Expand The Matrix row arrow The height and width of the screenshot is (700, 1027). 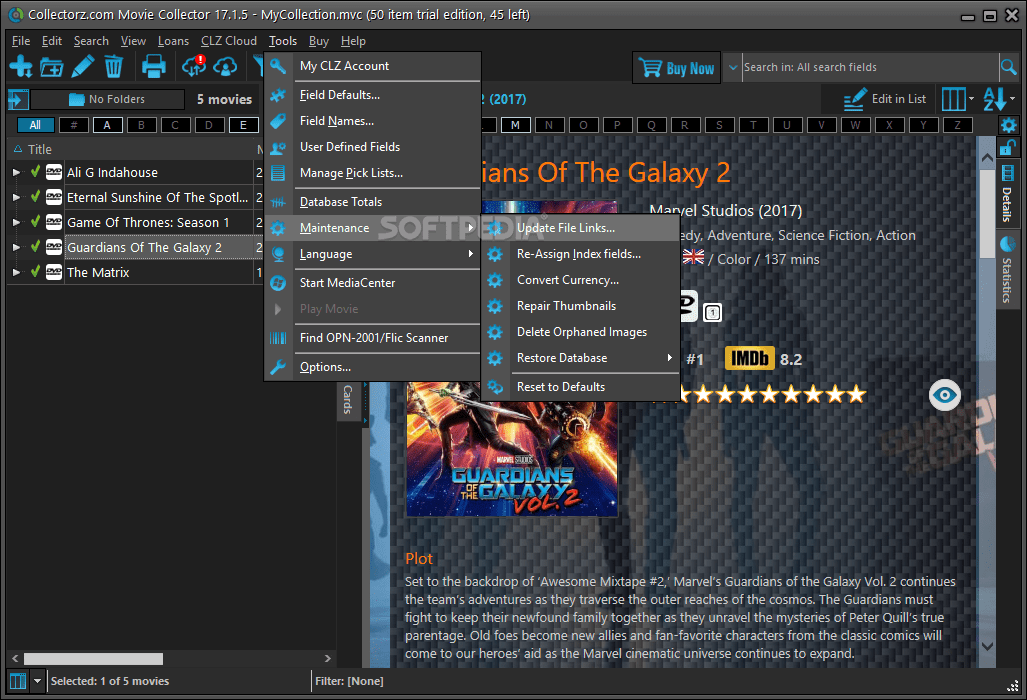click(16, 272)
